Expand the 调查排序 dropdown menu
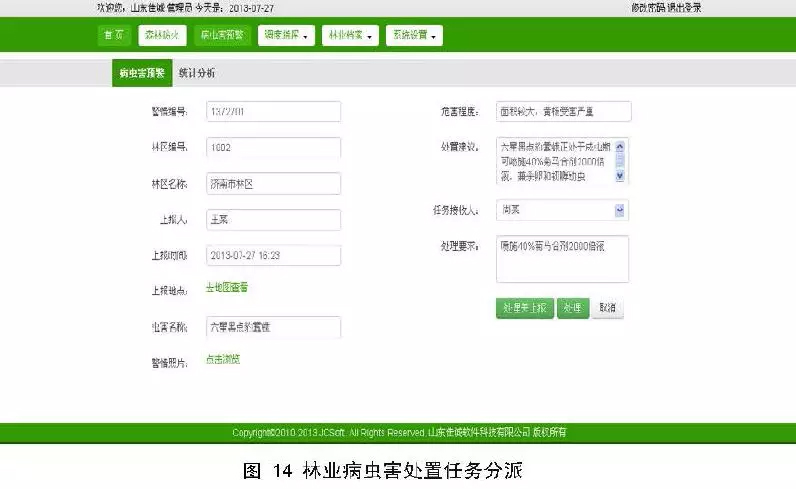The image size is (796, 489). click(x=286, y=35)
